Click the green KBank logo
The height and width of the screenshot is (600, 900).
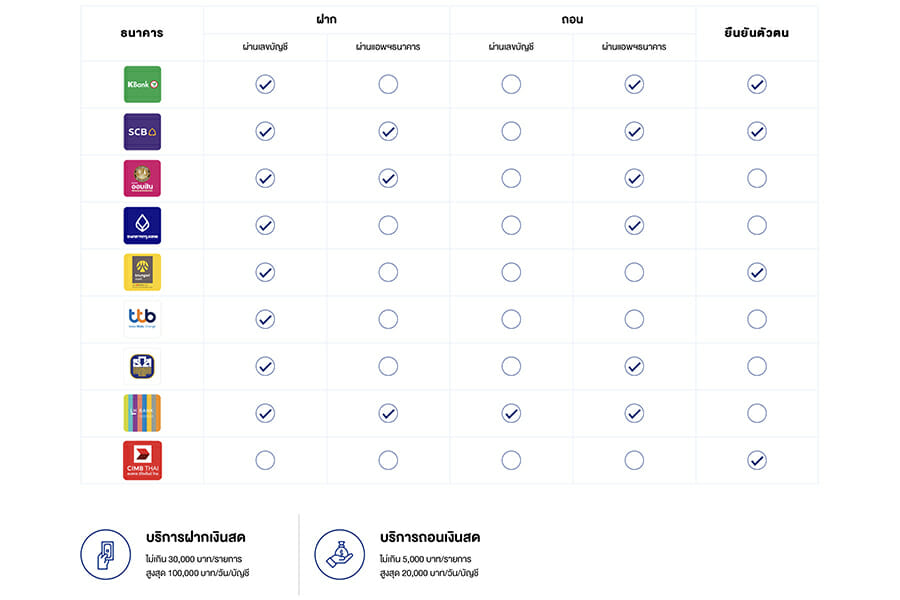coord(142,84)
